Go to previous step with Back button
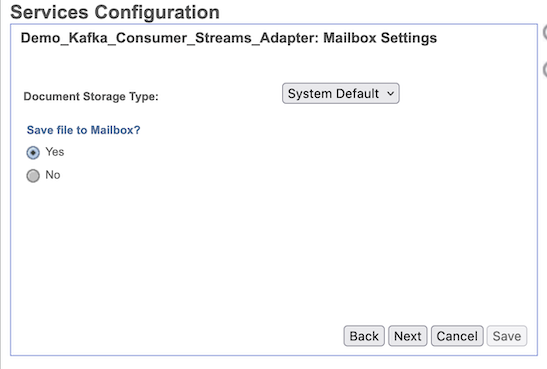The image size is (547, 369). [364, 336]
